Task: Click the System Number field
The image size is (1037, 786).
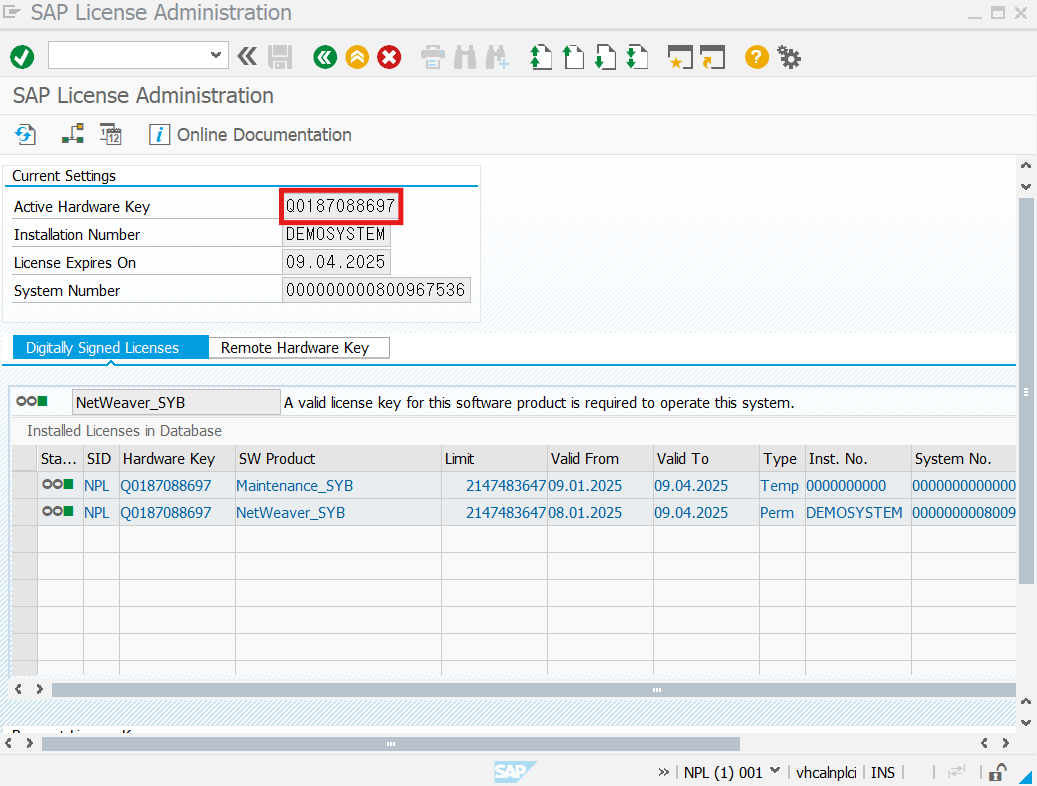Action: pyautogui.click(x=376, y=290)
